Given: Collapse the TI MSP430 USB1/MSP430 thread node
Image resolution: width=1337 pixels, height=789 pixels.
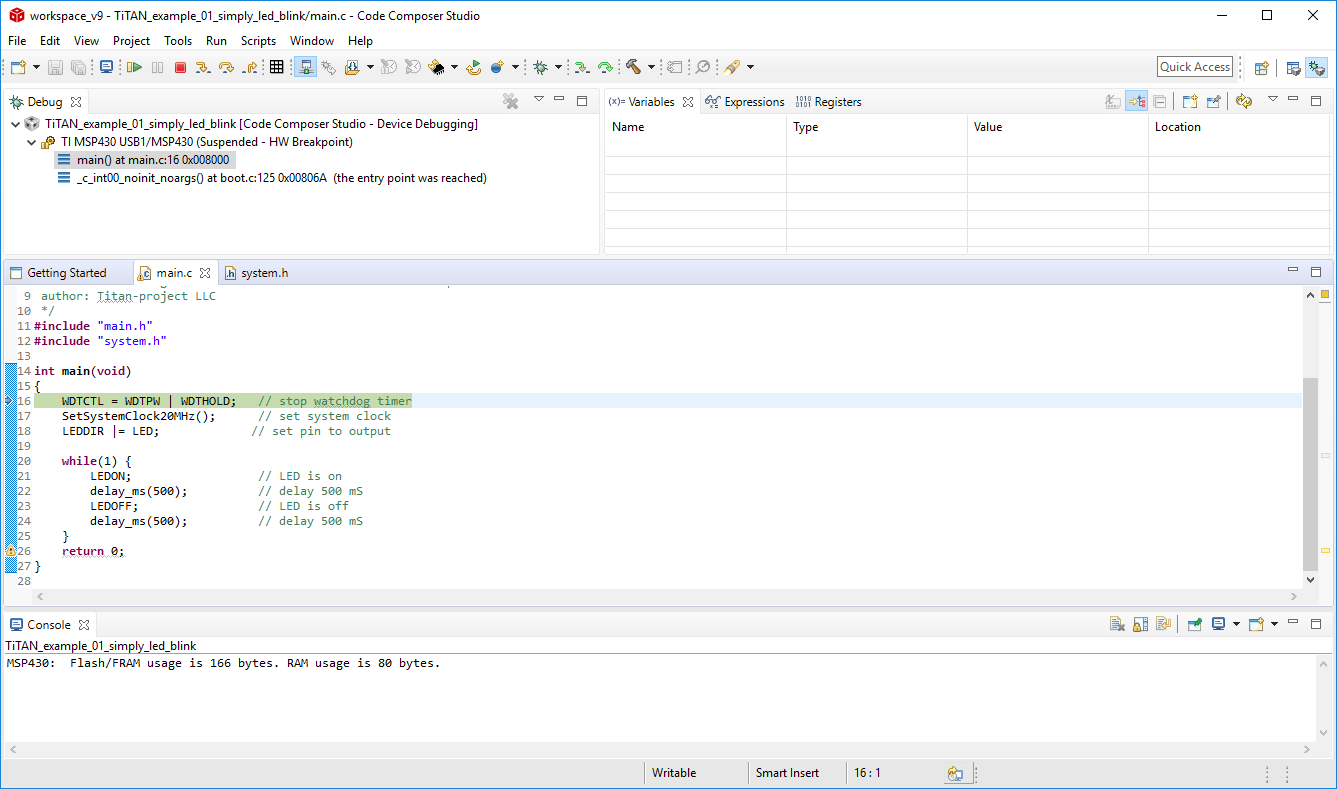Looking at the screenshot, I should click(x=31, y=142).
